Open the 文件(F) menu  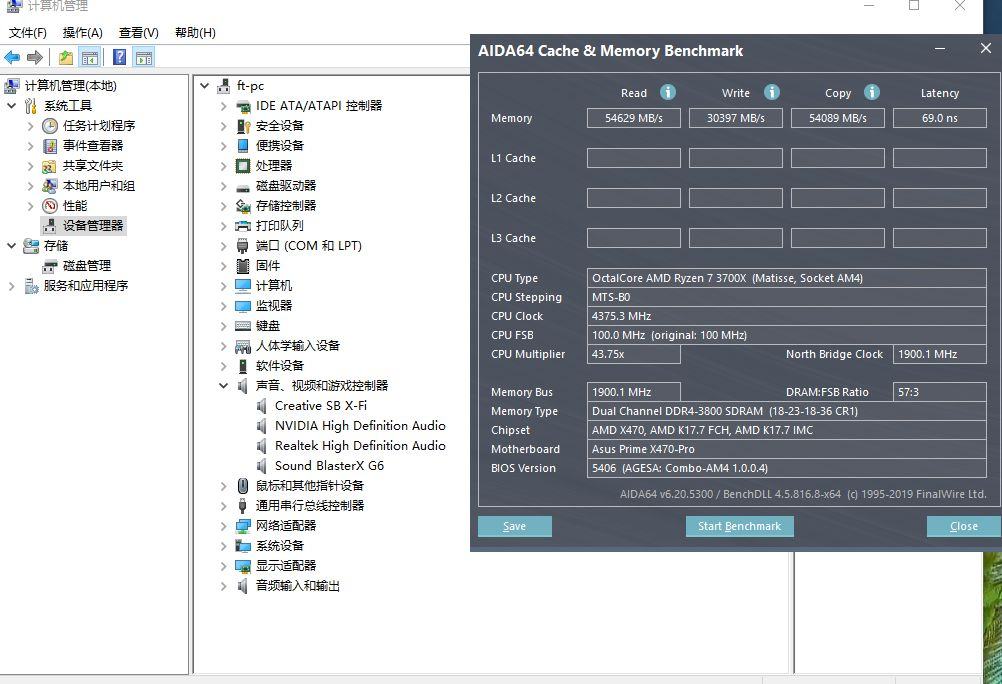[x=27, y=33]
